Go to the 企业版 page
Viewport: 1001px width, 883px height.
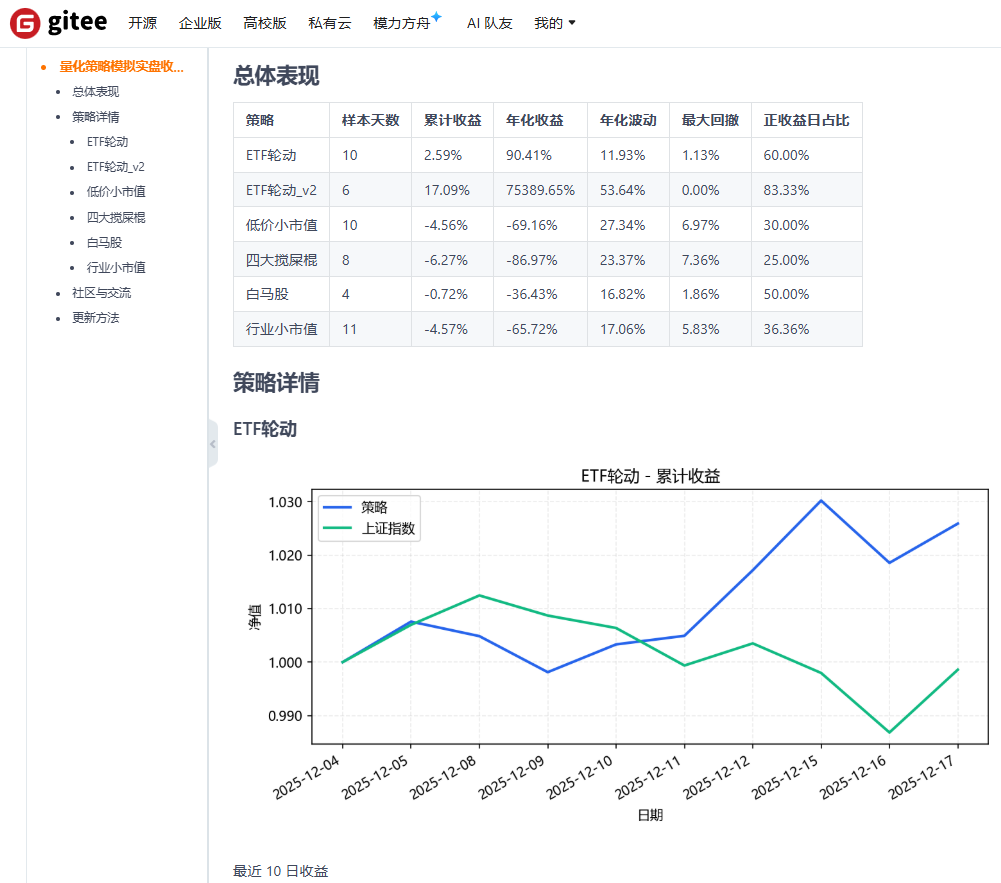coord(200,23)
